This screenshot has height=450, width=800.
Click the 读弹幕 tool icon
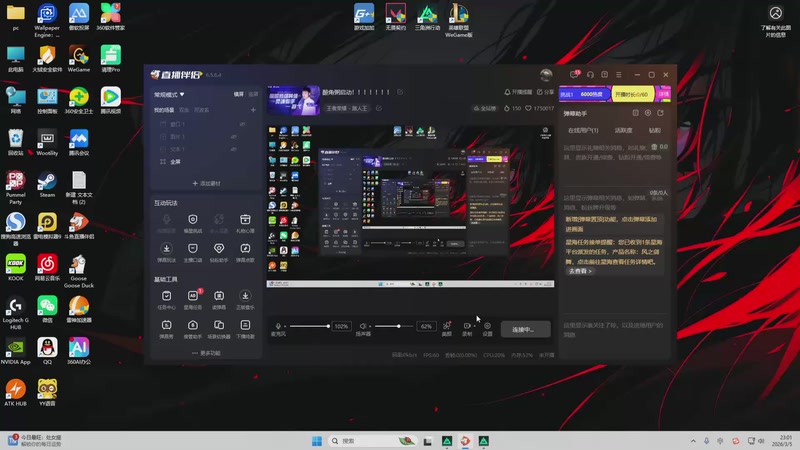(219, 296)
